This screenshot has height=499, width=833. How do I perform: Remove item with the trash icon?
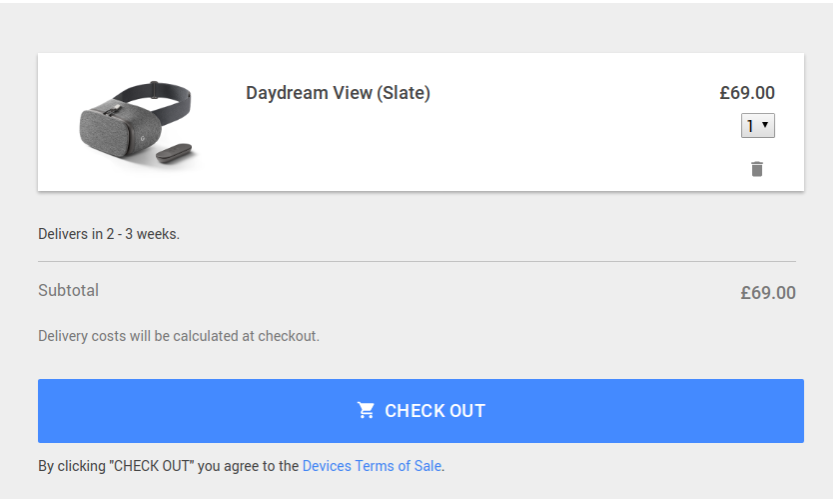pos(757,169)
